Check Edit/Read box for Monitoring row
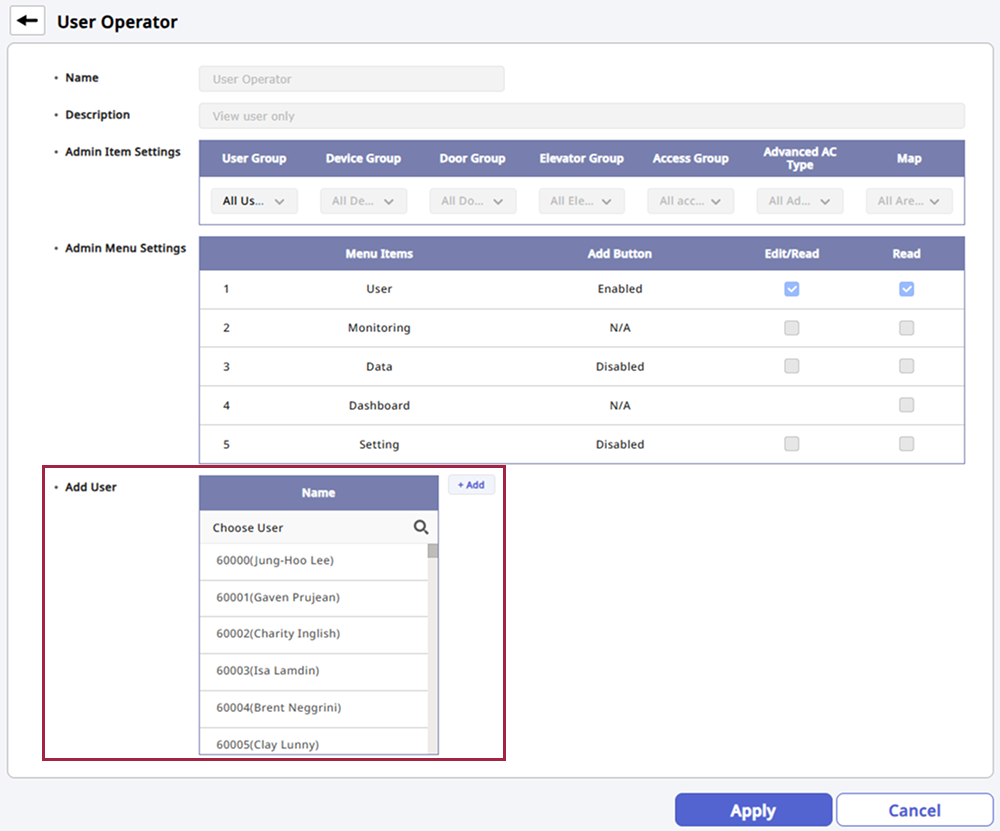The image size is (1000, 831). (x=791, y=328)
